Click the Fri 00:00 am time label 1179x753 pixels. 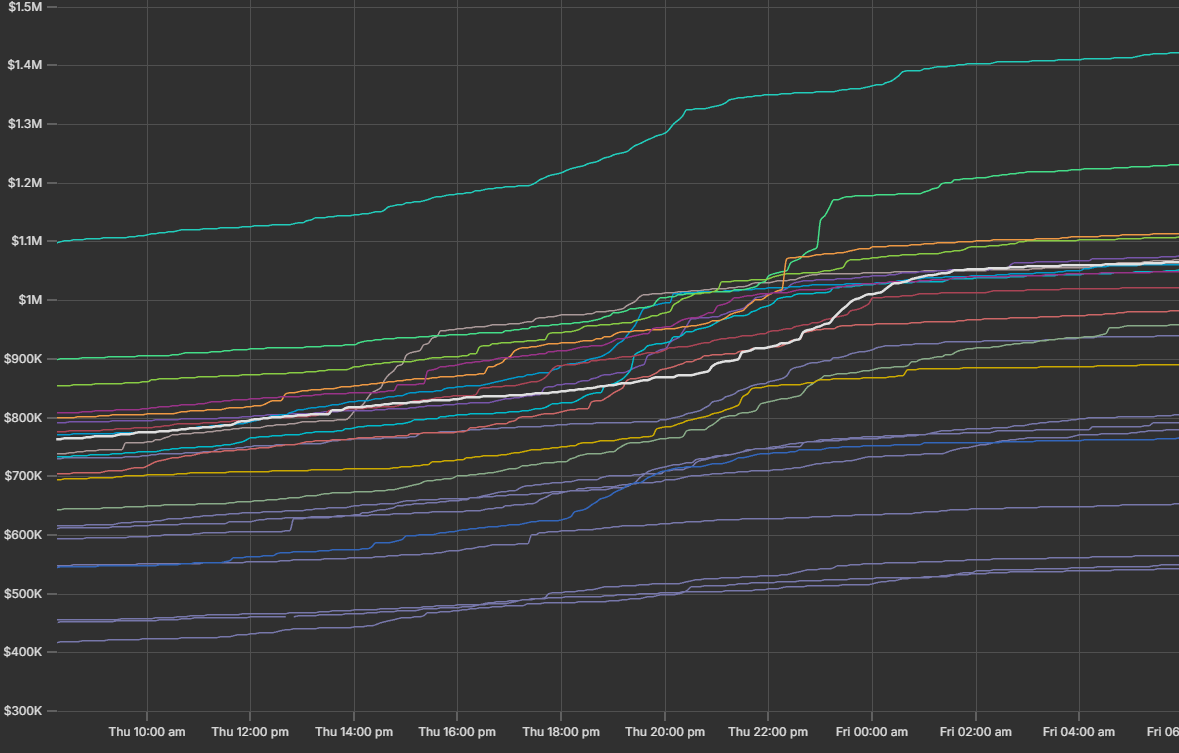[871, 732]
